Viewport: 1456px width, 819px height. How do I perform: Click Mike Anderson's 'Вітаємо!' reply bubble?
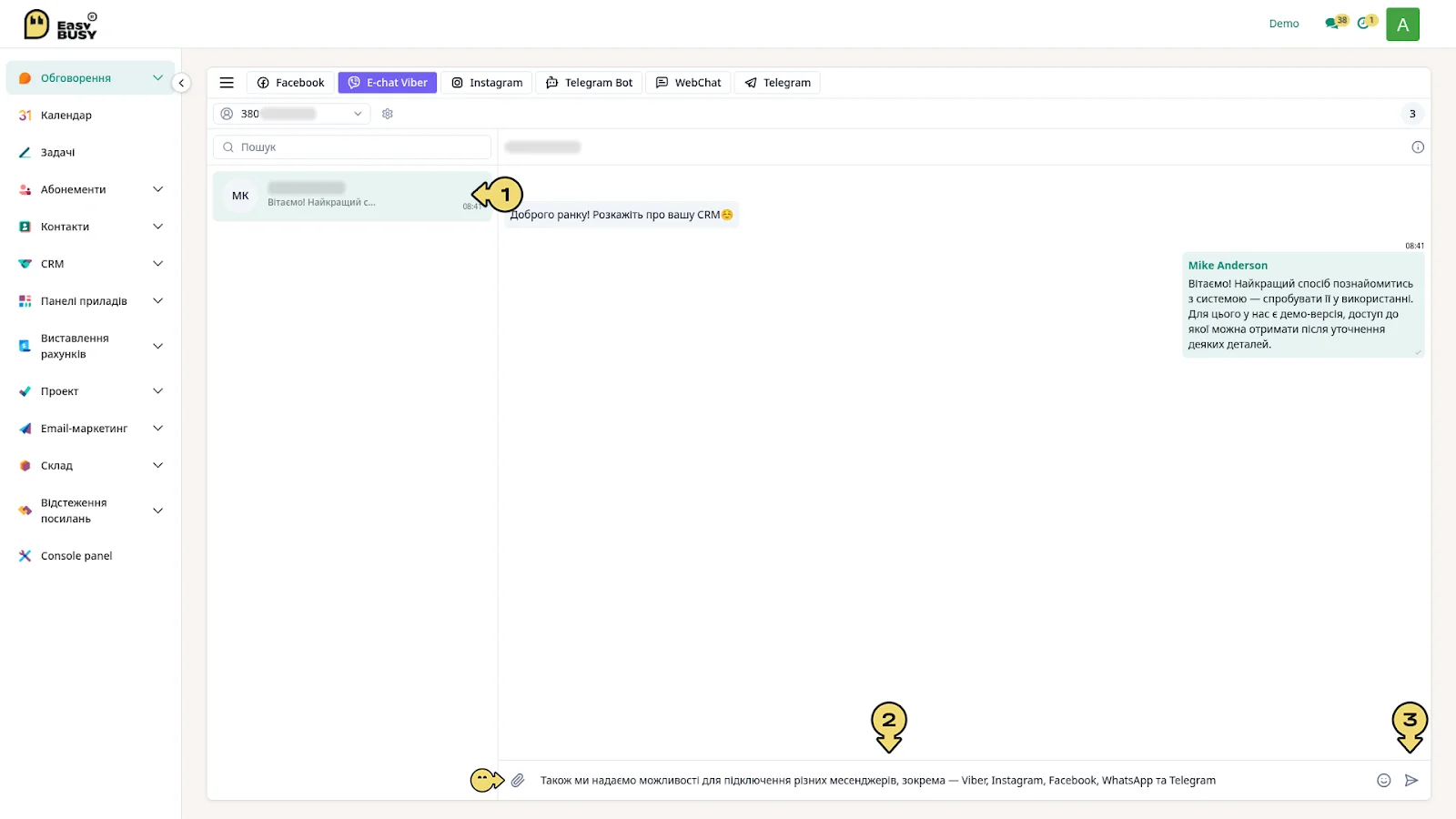(1303, 305)
